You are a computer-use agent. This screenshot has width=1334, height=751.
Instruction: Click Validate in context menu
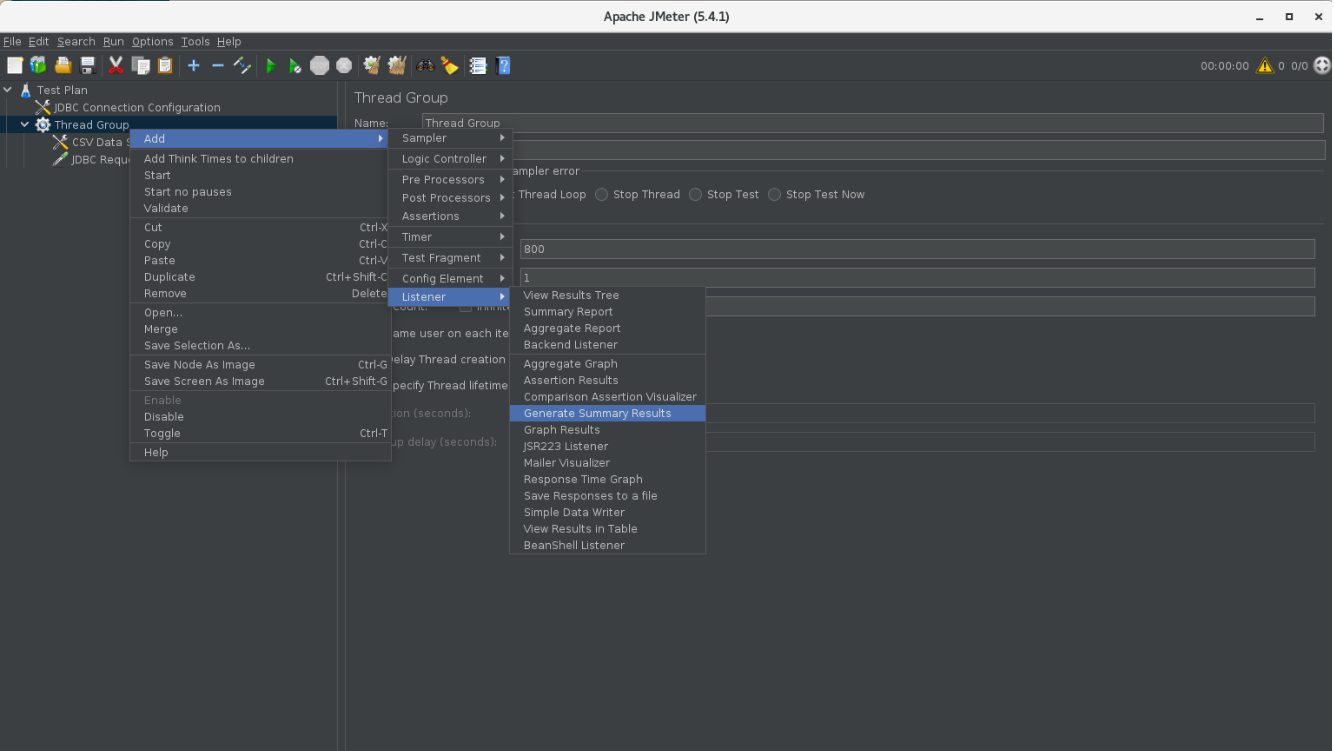click(260, 208)
